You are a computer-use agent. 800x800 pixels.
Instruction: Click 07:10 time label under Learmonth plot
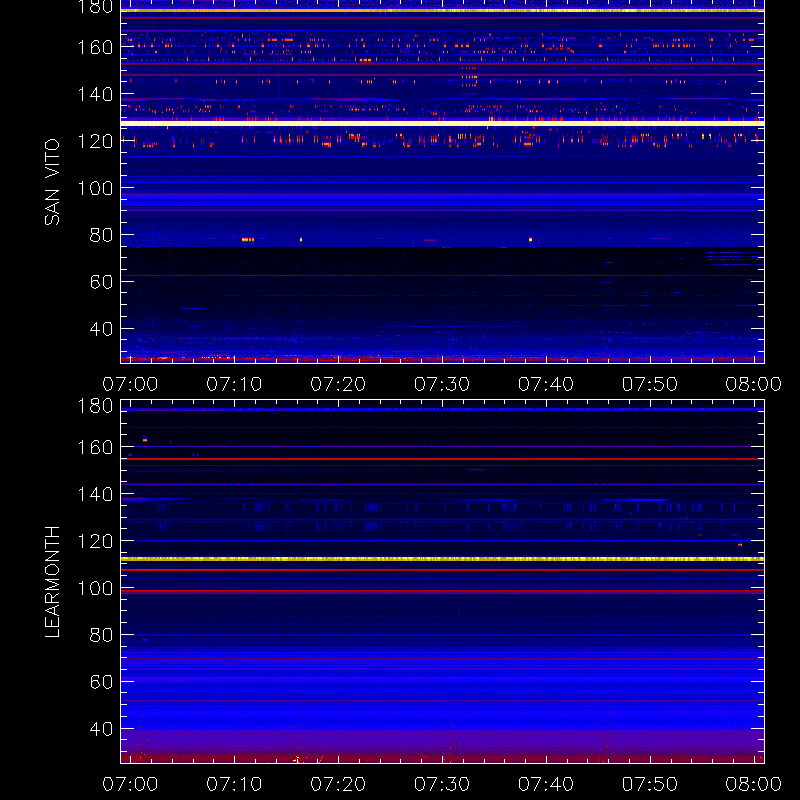click(x=234, y=784)
